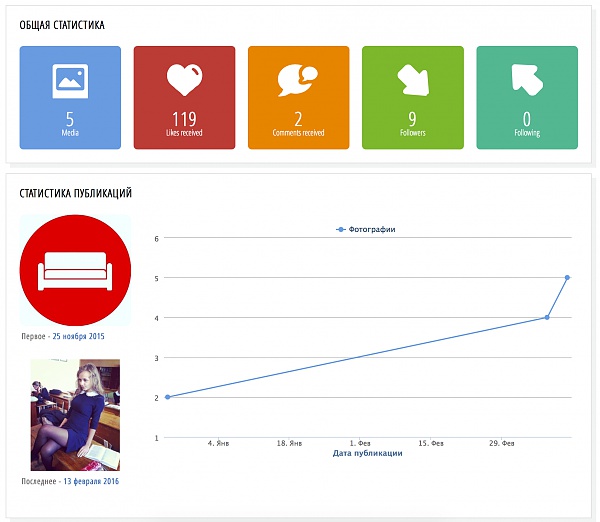Click the chart data point at value 4
The height and width of the screenshot is (522, 600).
pyautogui.click(x=547, y=317)
